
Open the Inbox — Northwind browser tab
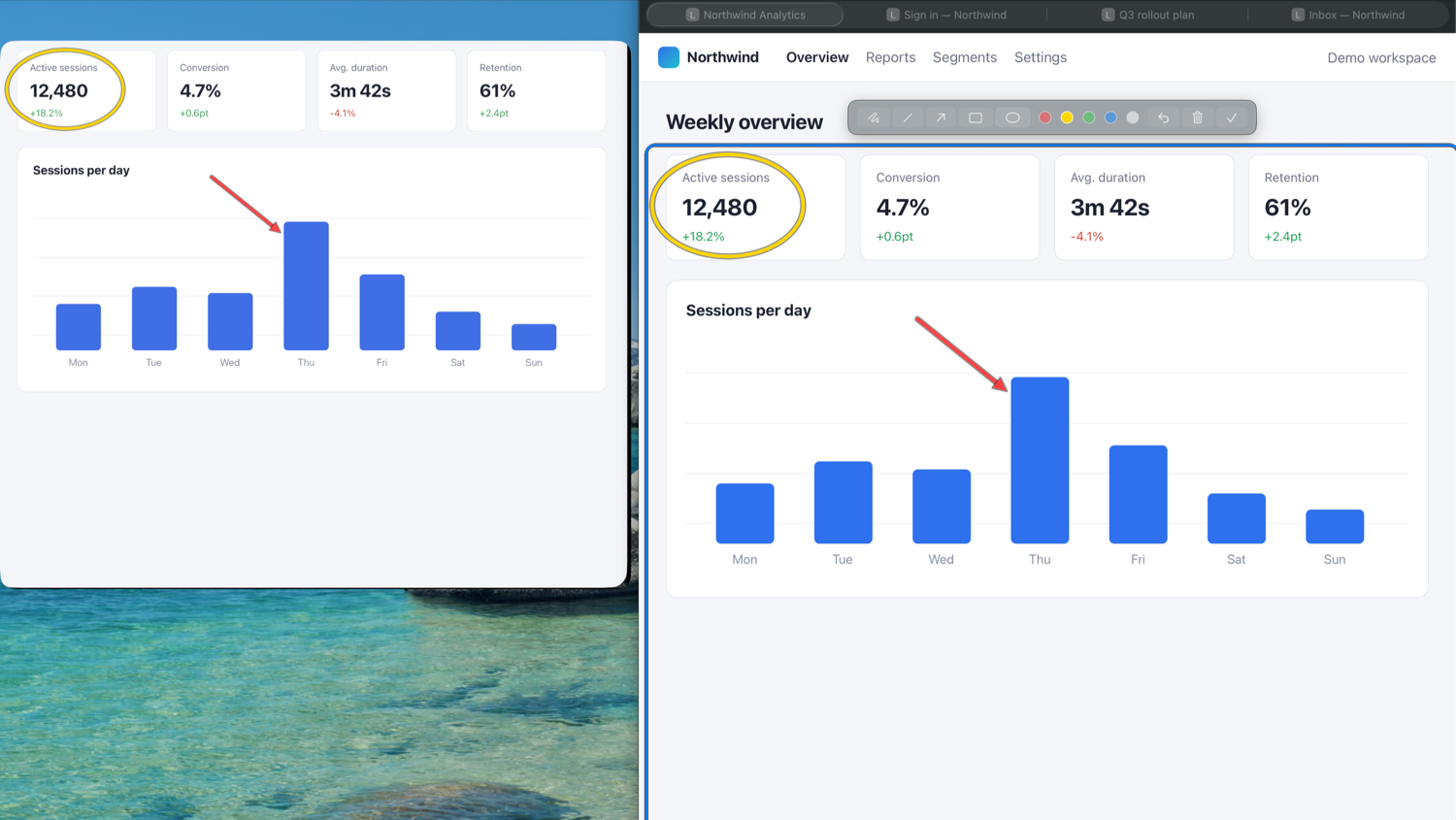click(1348, 15)
